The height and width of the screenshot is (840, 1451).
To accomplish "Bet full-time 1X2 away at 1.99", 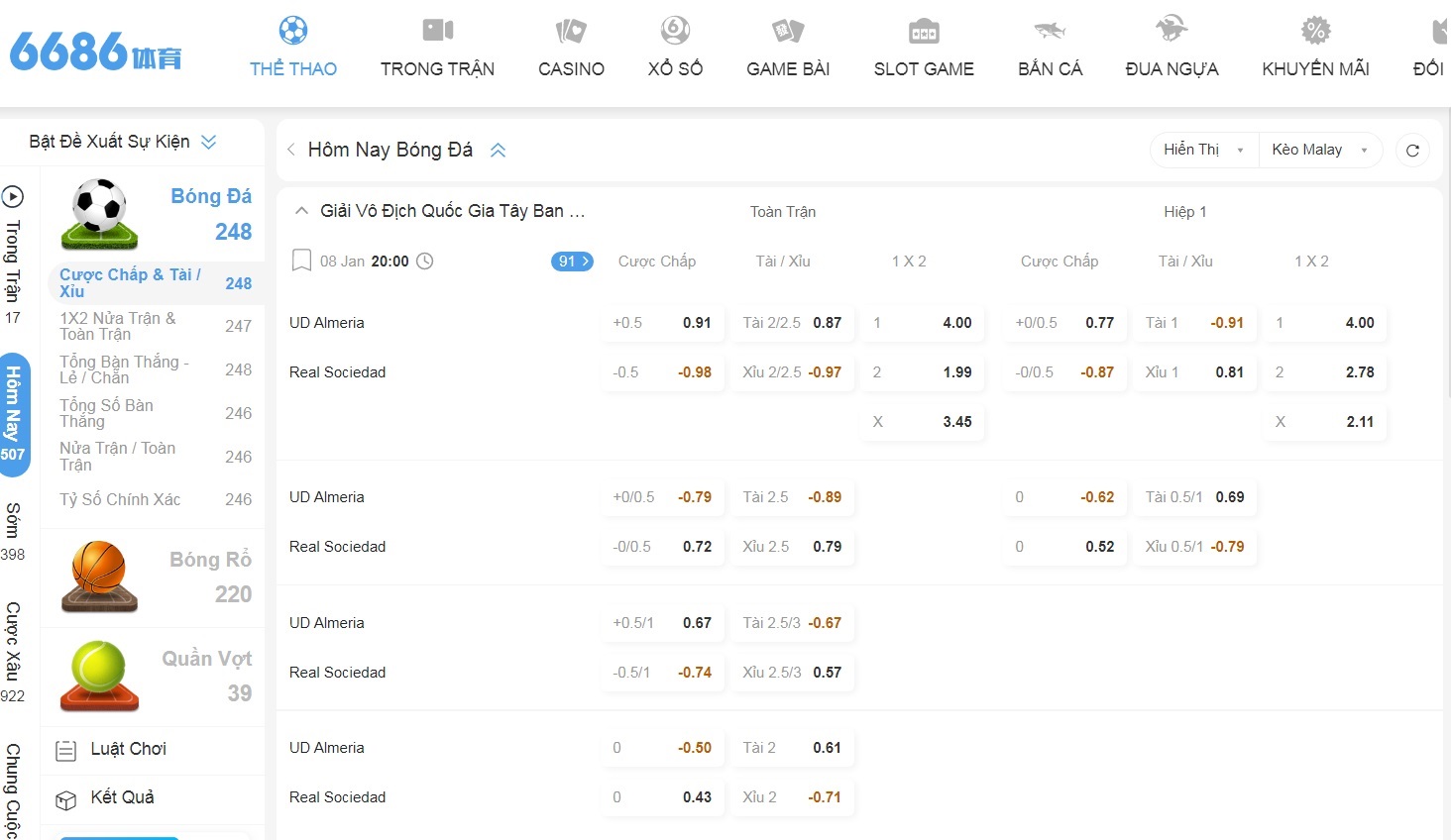I will click(x=923, y=372).
